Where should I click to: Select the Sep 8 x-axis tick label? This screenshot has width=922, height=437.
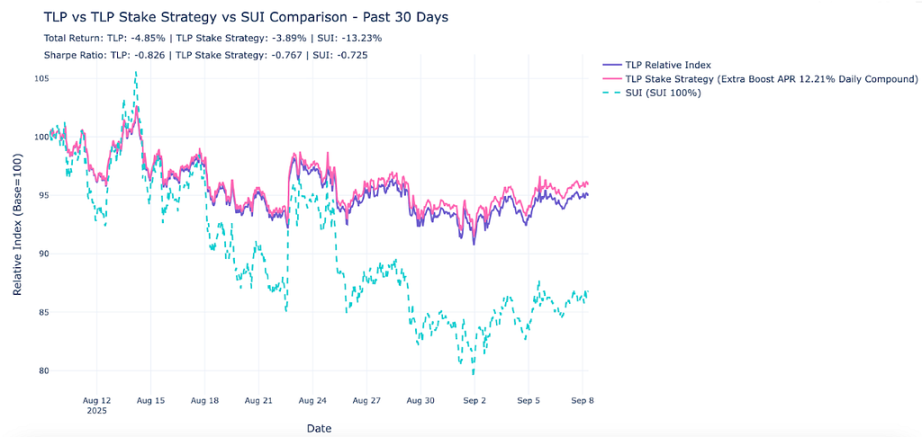click(x=583, y=400)
